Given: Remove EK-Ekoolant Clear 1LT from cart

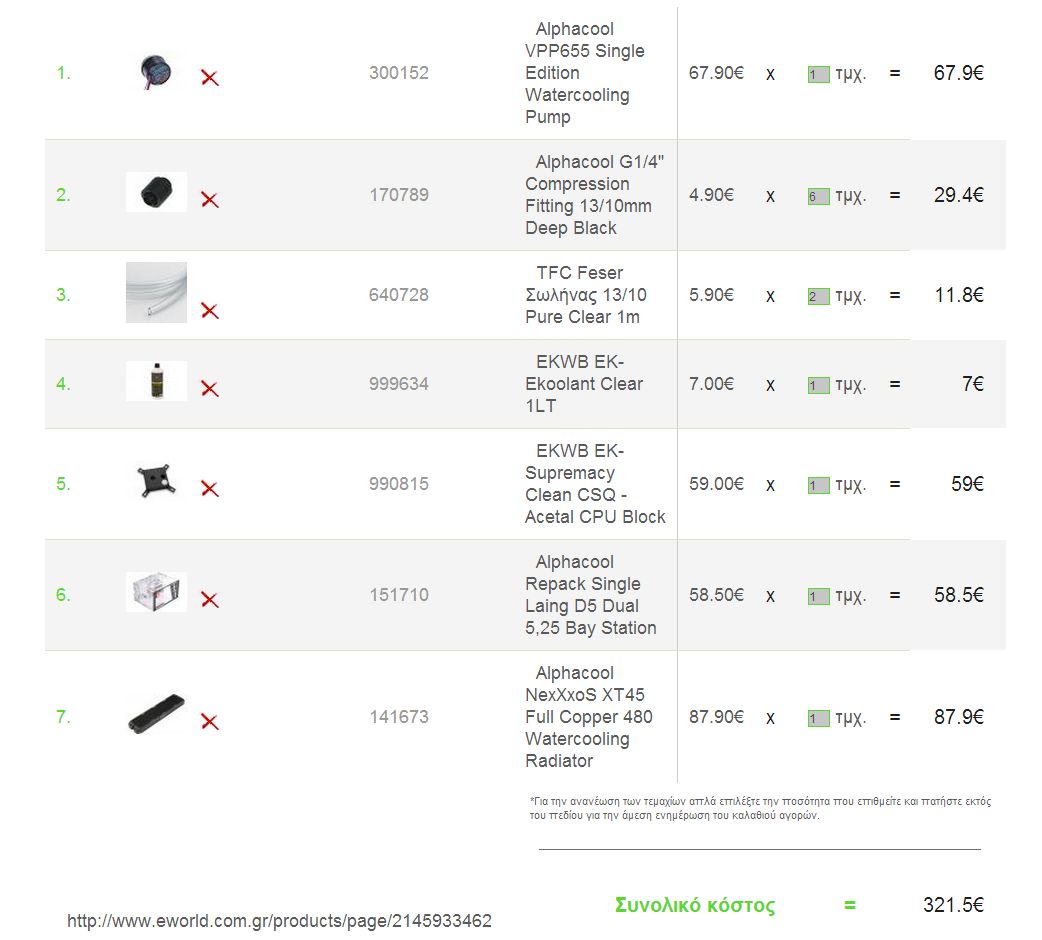Looking at the screenshot, I should click(210, 389).
